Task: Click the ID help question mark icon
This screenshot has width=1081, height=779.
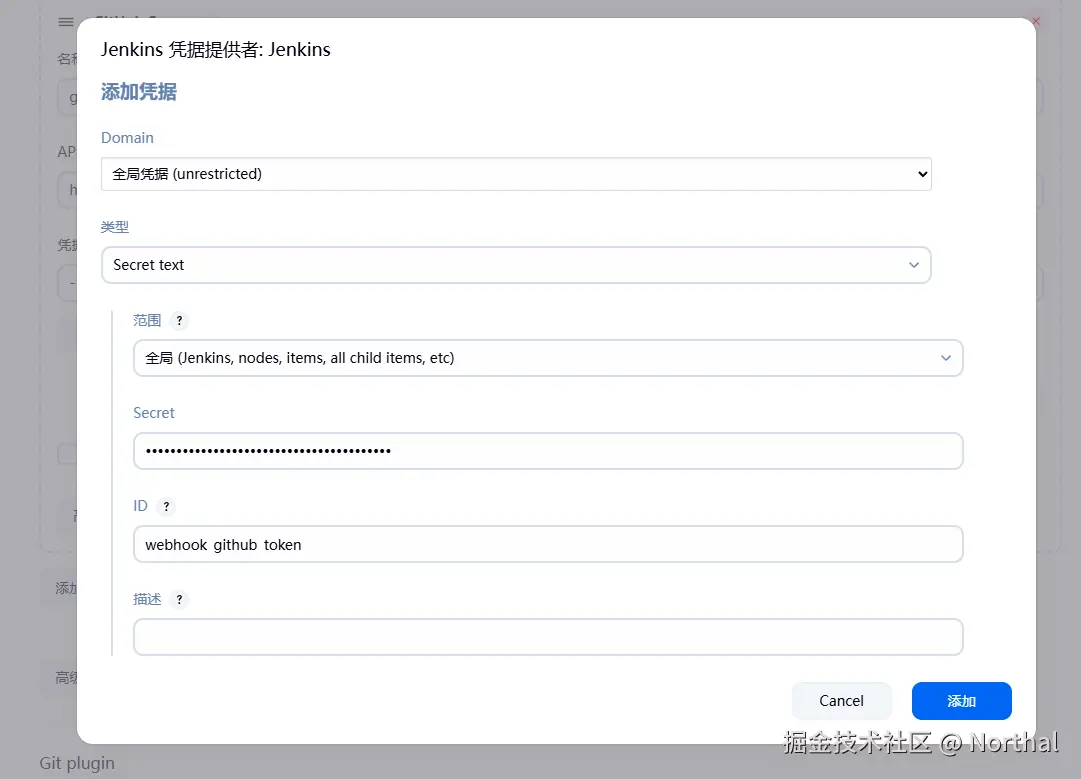Action: point(166,506)
